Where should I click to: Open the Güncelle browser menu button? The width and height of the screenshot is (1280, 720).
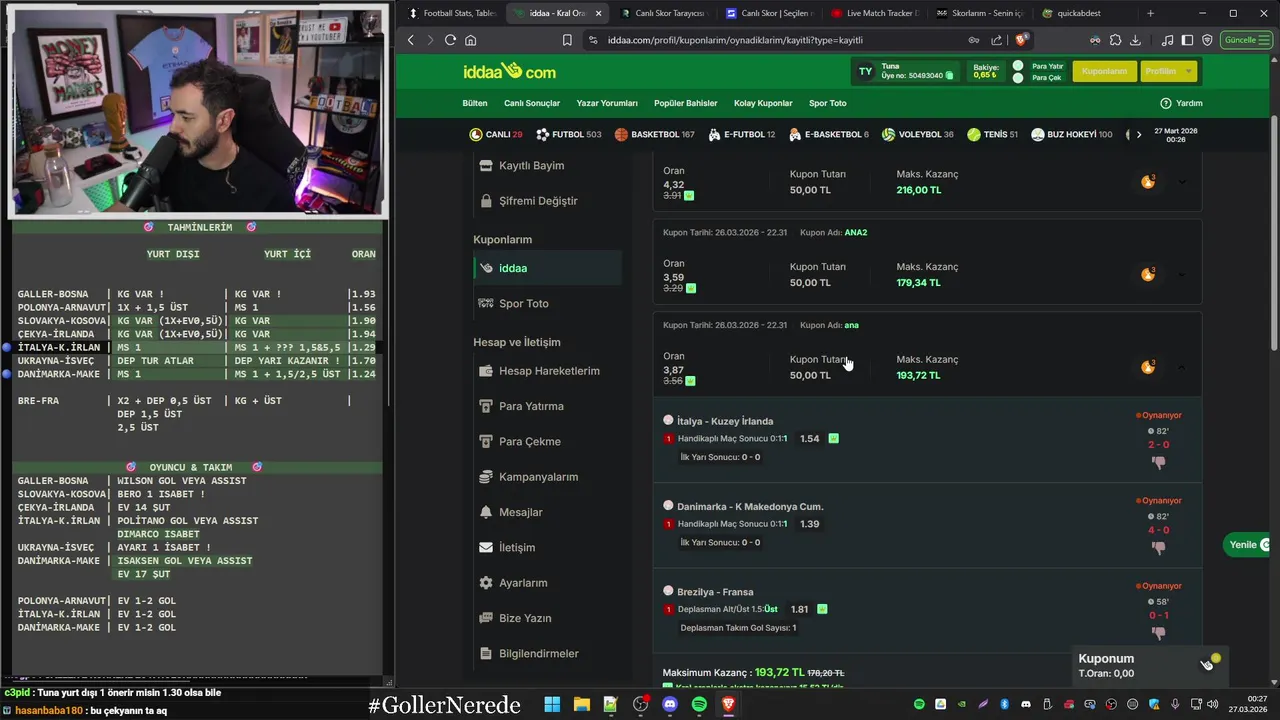coord(1245,40)
